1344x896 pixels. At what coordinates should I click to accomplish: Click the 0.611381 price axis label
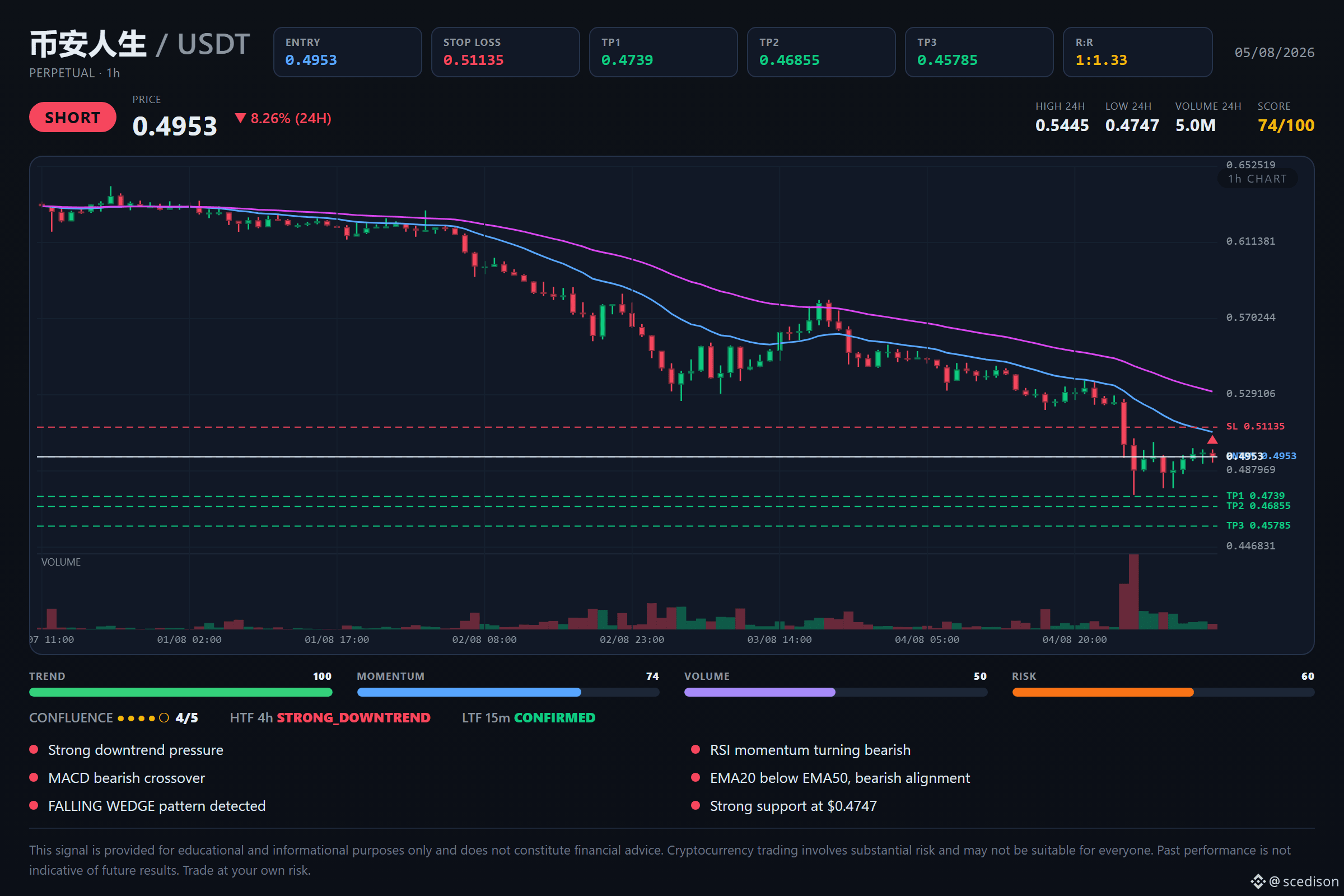click(x=1250, y=241)
